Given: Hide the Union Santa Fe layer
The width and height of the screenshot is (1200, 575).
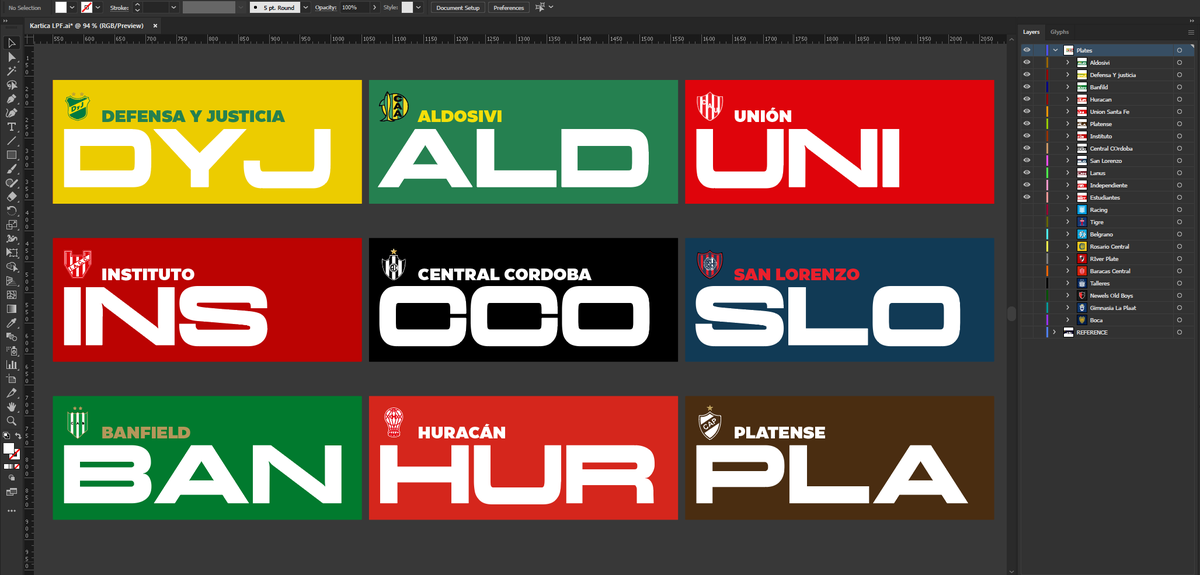Looking at the screenshot, I should coord(1026,111).
